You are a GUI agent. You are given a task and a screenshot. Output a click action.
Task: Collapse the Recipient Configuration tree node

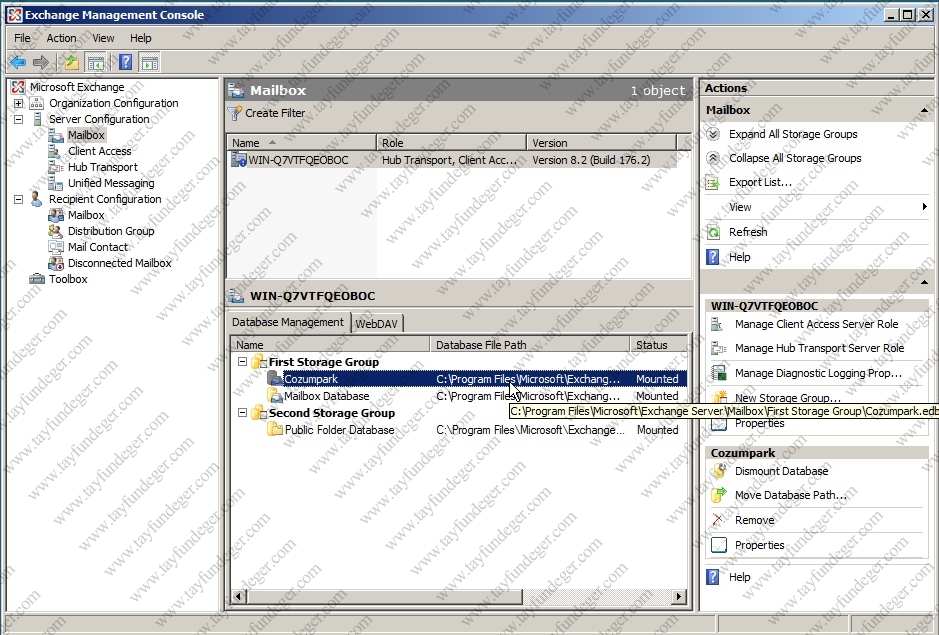tap(19, 199)
